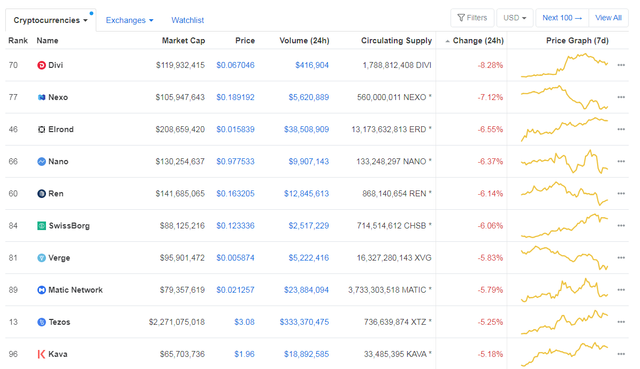Sort the table by Rank column
The width and height of the screenshot is (640, 369).
pyautogui.click(x=18, y=40)
